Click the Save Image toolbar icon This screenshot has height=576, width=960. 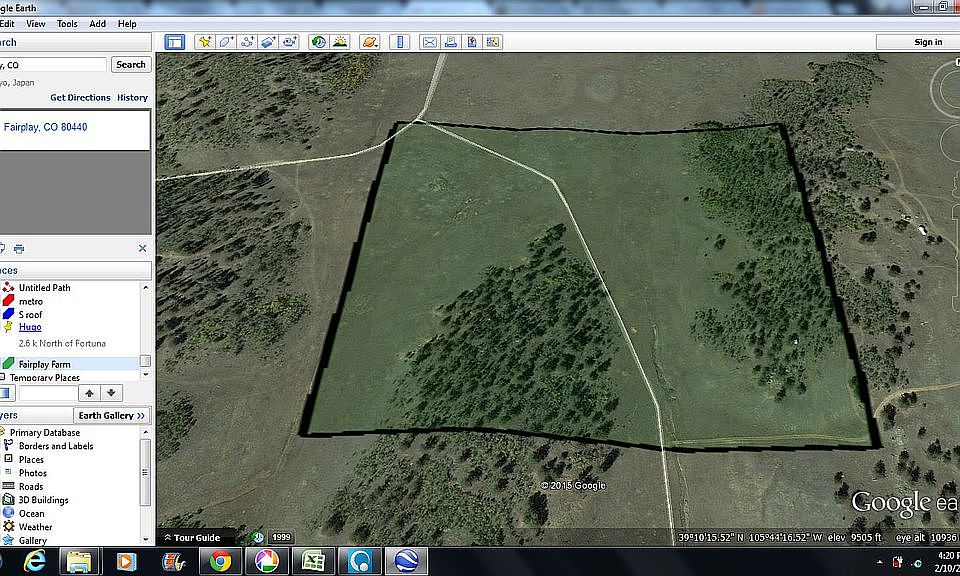(x=472, y=42)
